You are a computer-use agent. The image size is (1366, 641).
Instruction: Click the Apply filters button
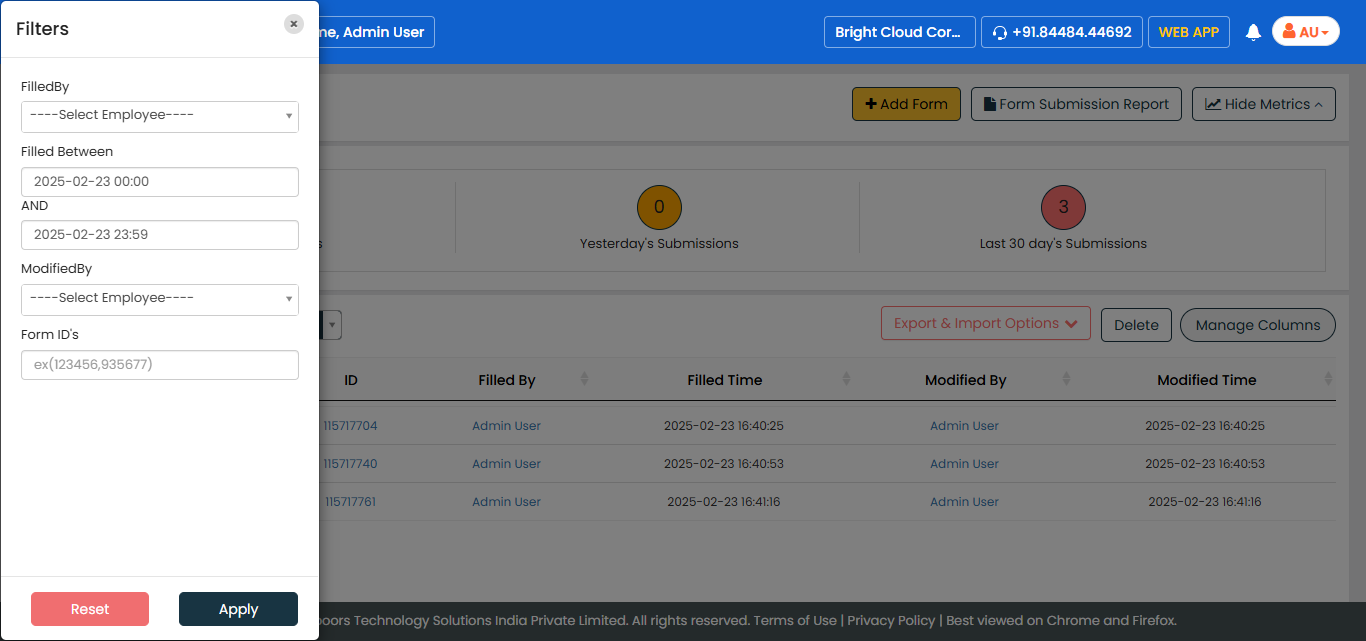(238, 609)
